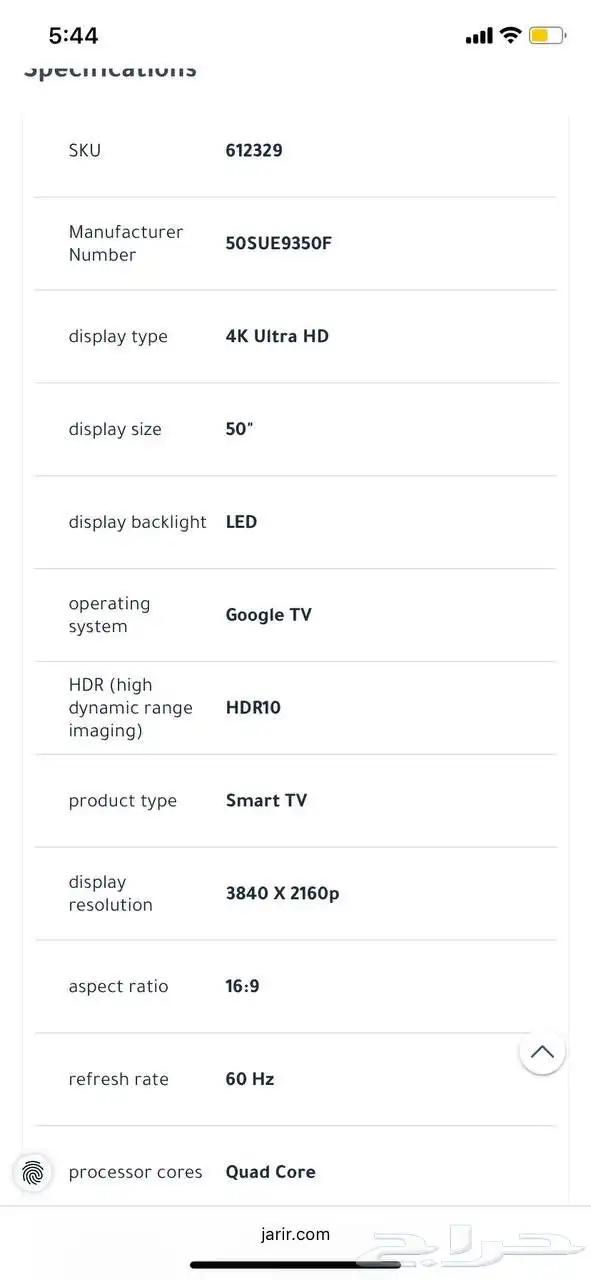The height and width of the screenshot is (1280, 591).
Task: Tap the Google TV operating system value
Action: [x=268, y=614]
